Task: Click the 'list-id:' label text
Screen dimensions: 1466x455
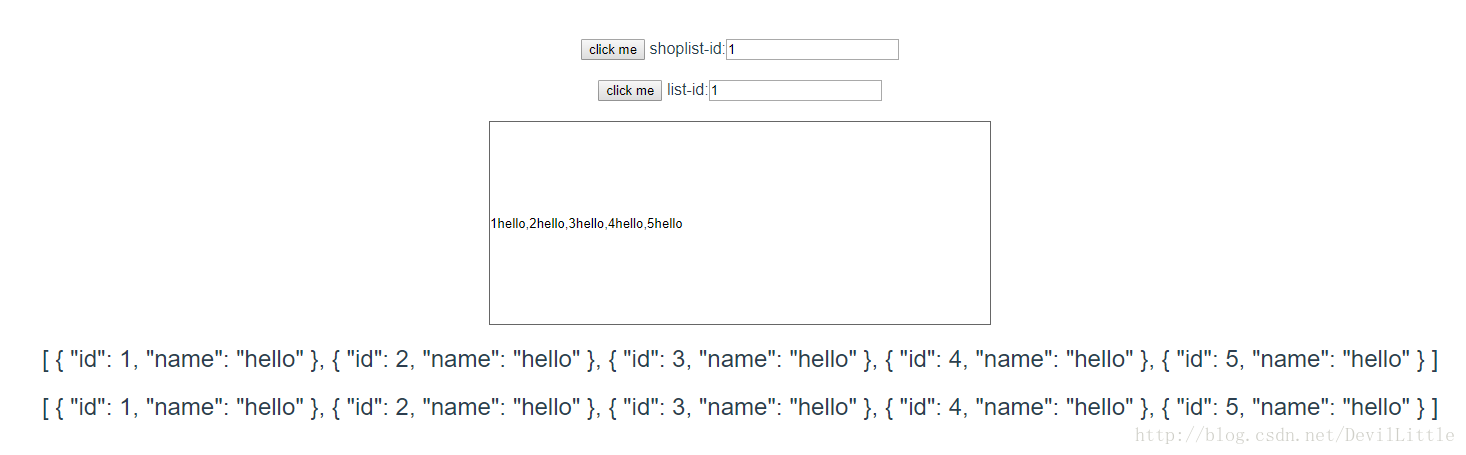Action: tap(687, 90)
